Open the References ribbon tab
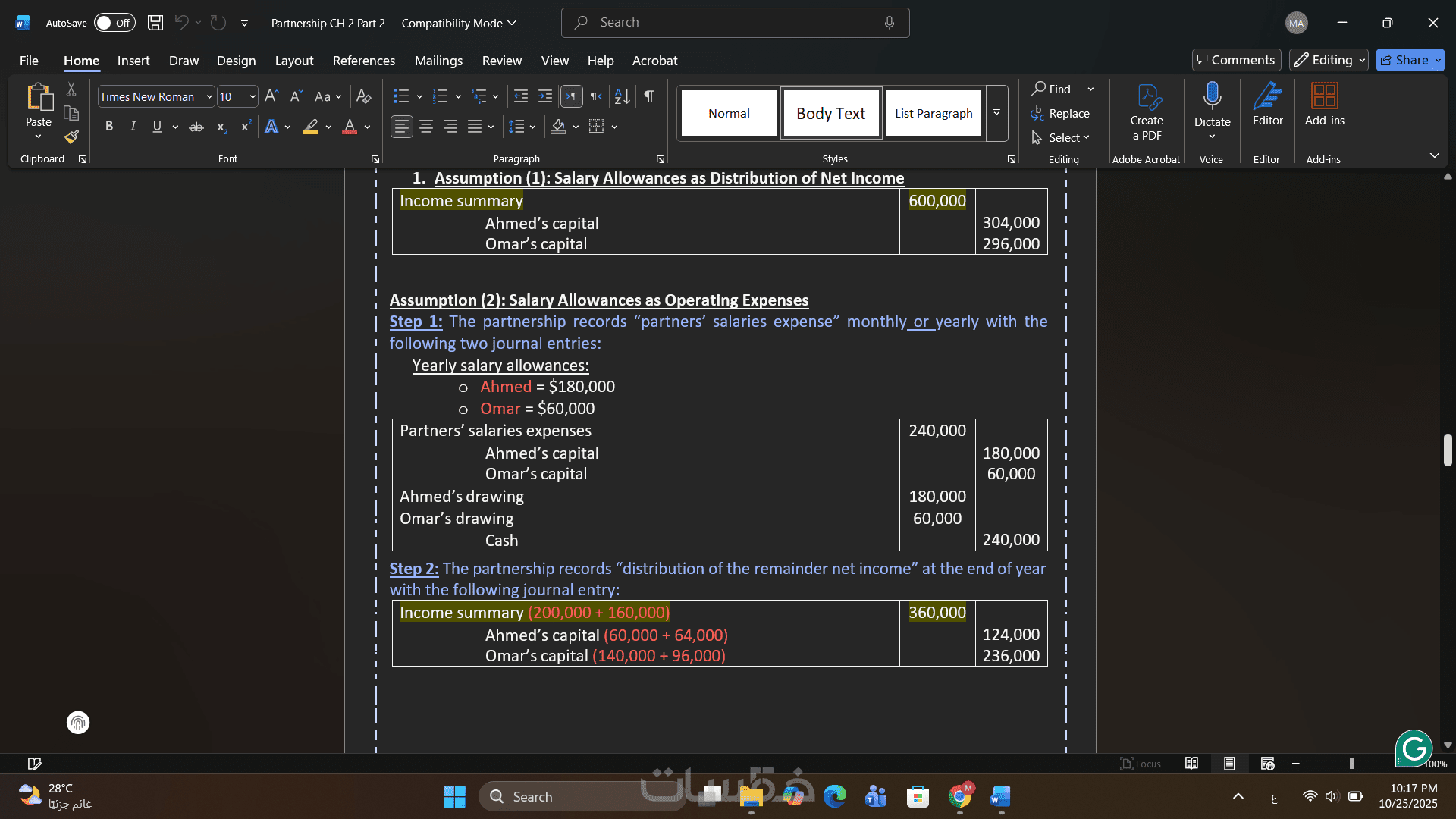The image size is (1456, 819). point(363,61)
